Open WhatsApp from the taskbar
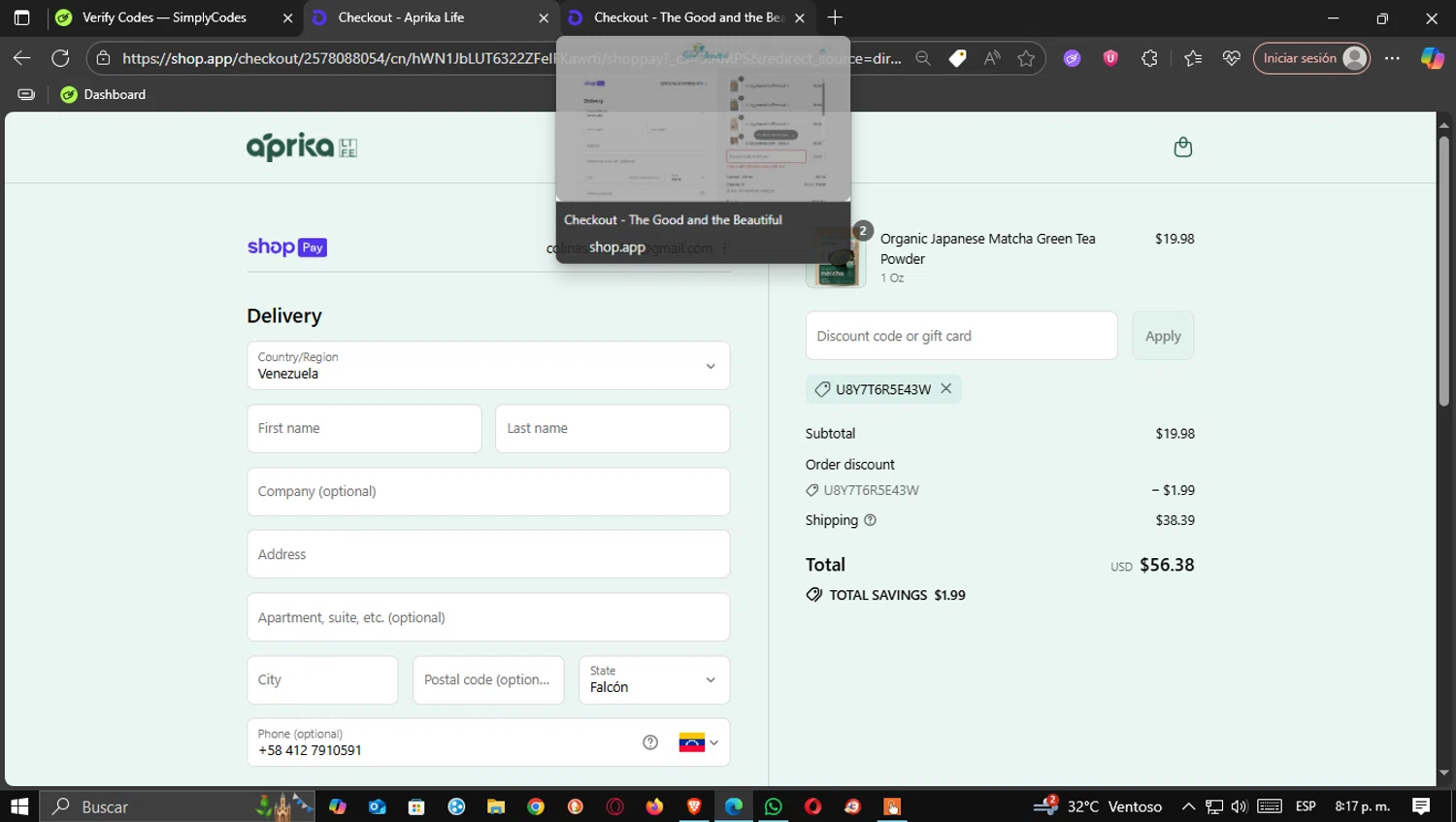 tap(773, 806)
